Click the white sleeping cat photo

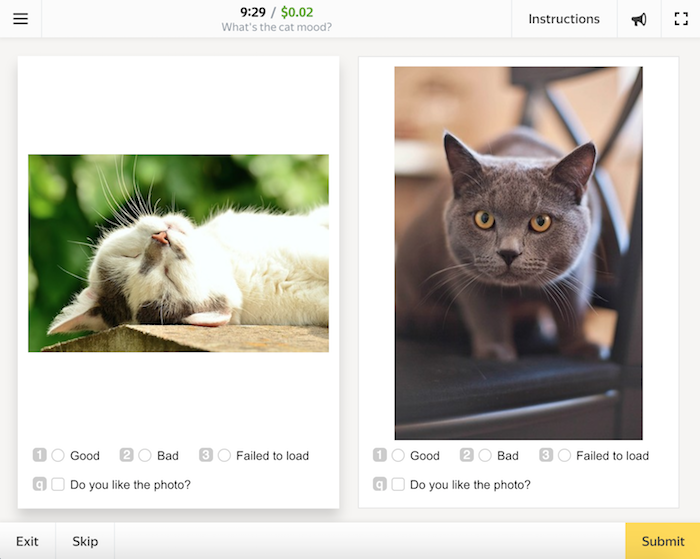179,253
